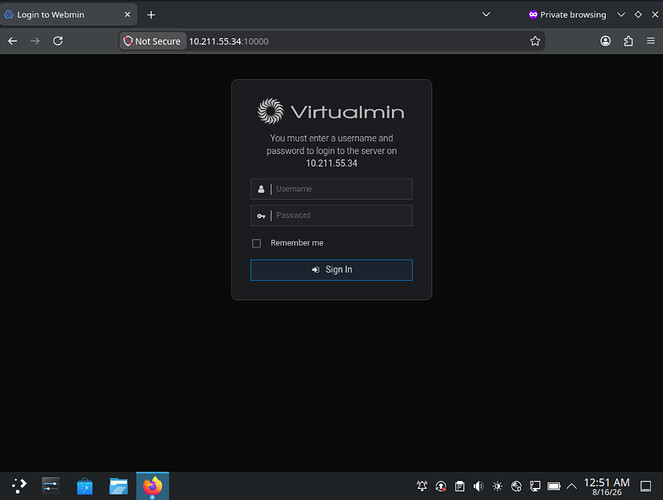Select the Login to Webmin tab

pos(68,15)
